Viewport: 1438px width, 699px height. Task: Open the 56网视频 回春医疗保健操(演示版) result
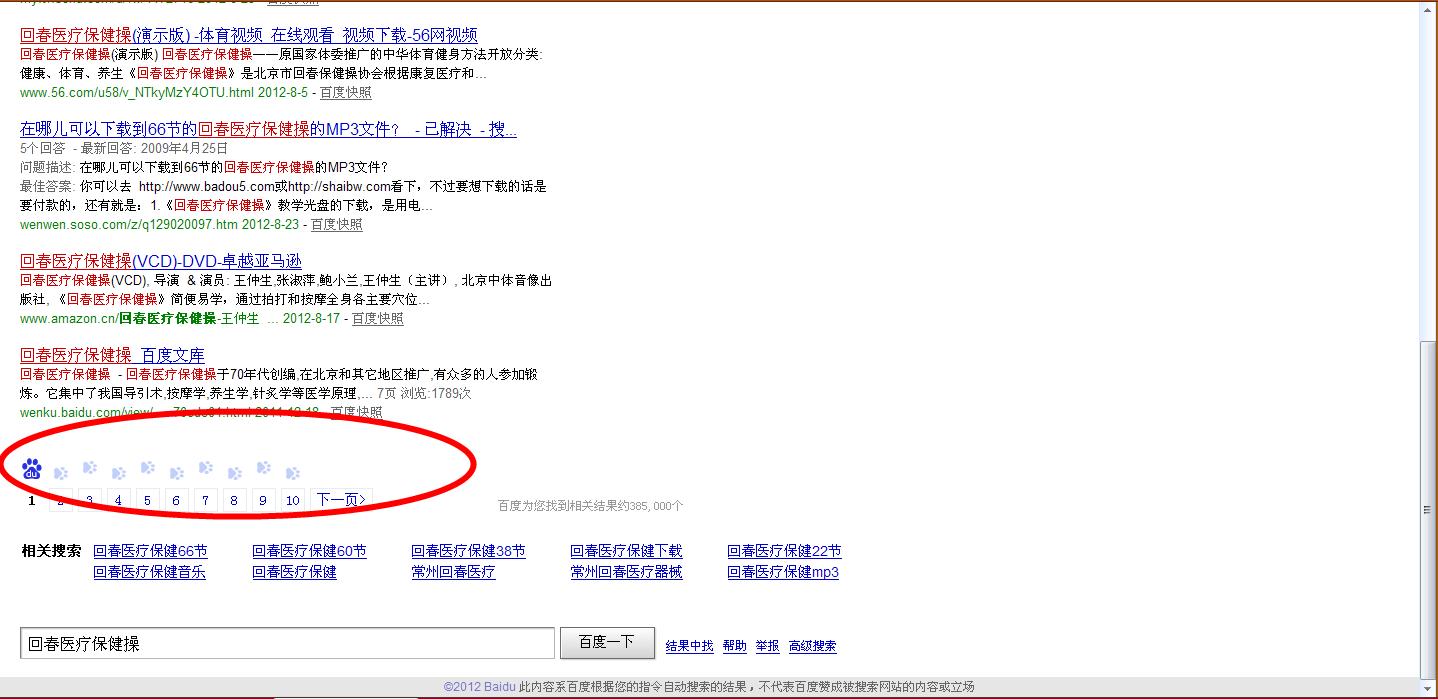coord(249,35)
